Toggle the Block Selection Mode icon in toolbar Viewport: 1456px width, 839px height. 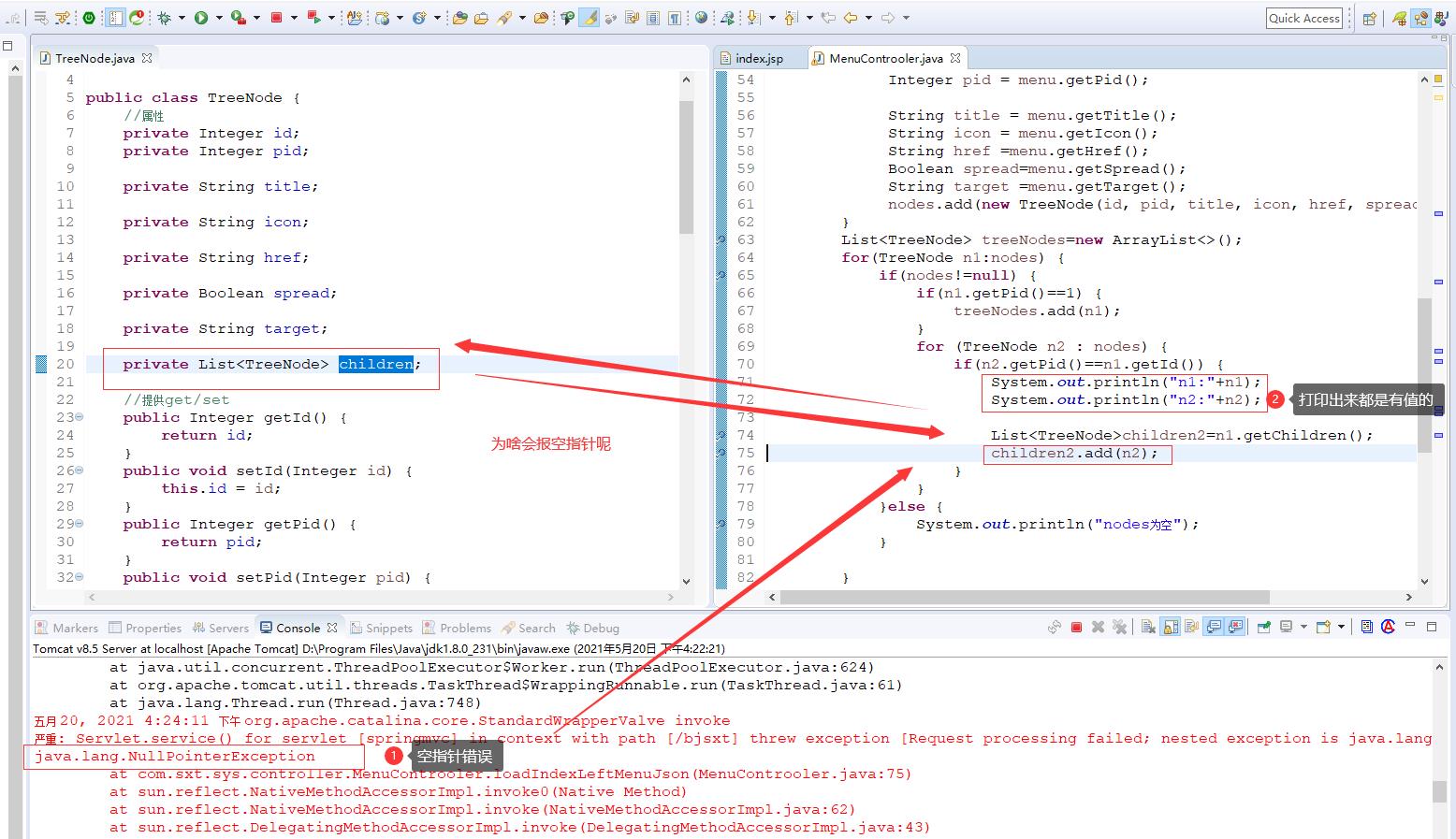652,17
